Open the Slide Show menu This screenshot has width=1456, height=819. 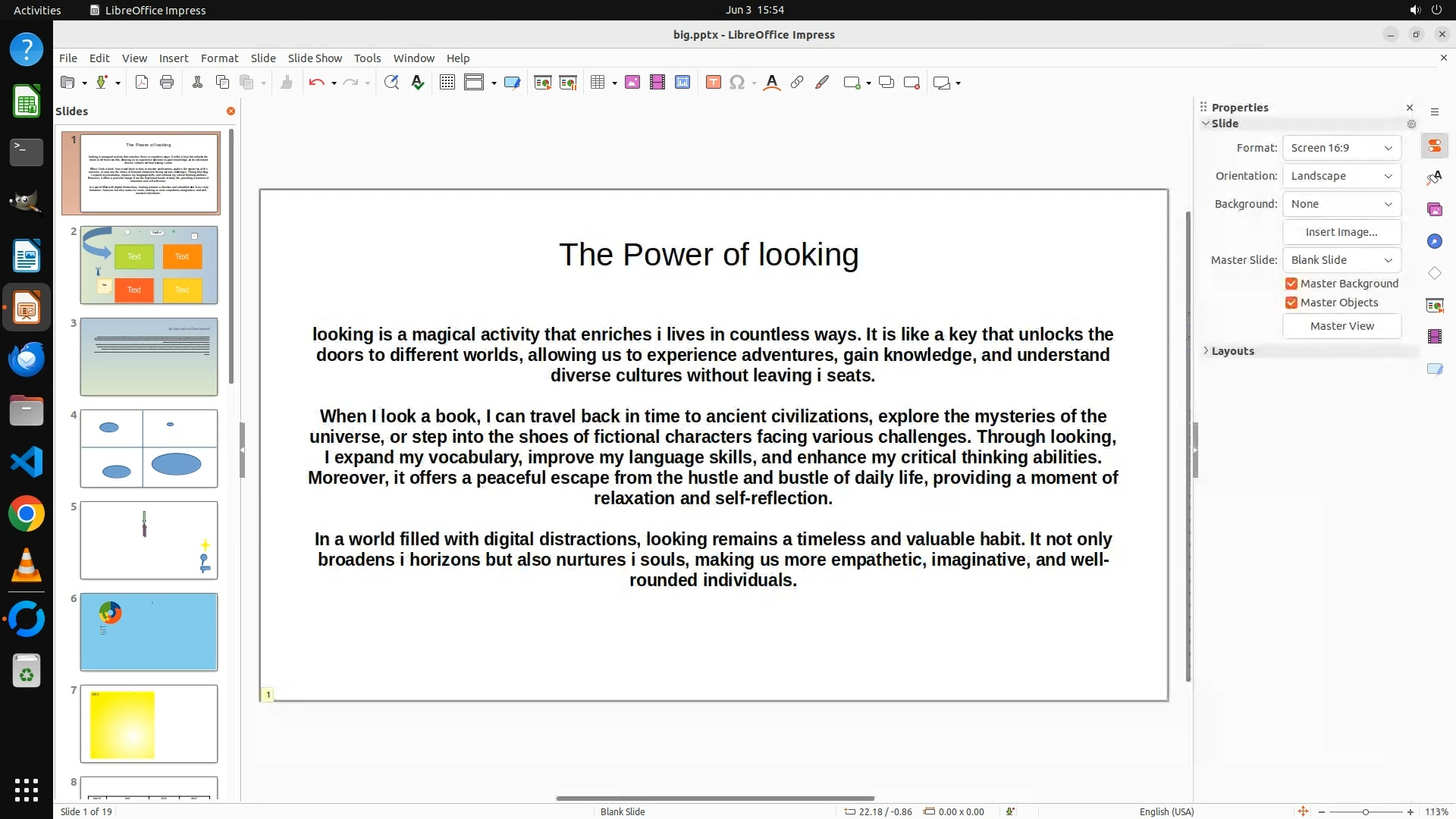315,58
